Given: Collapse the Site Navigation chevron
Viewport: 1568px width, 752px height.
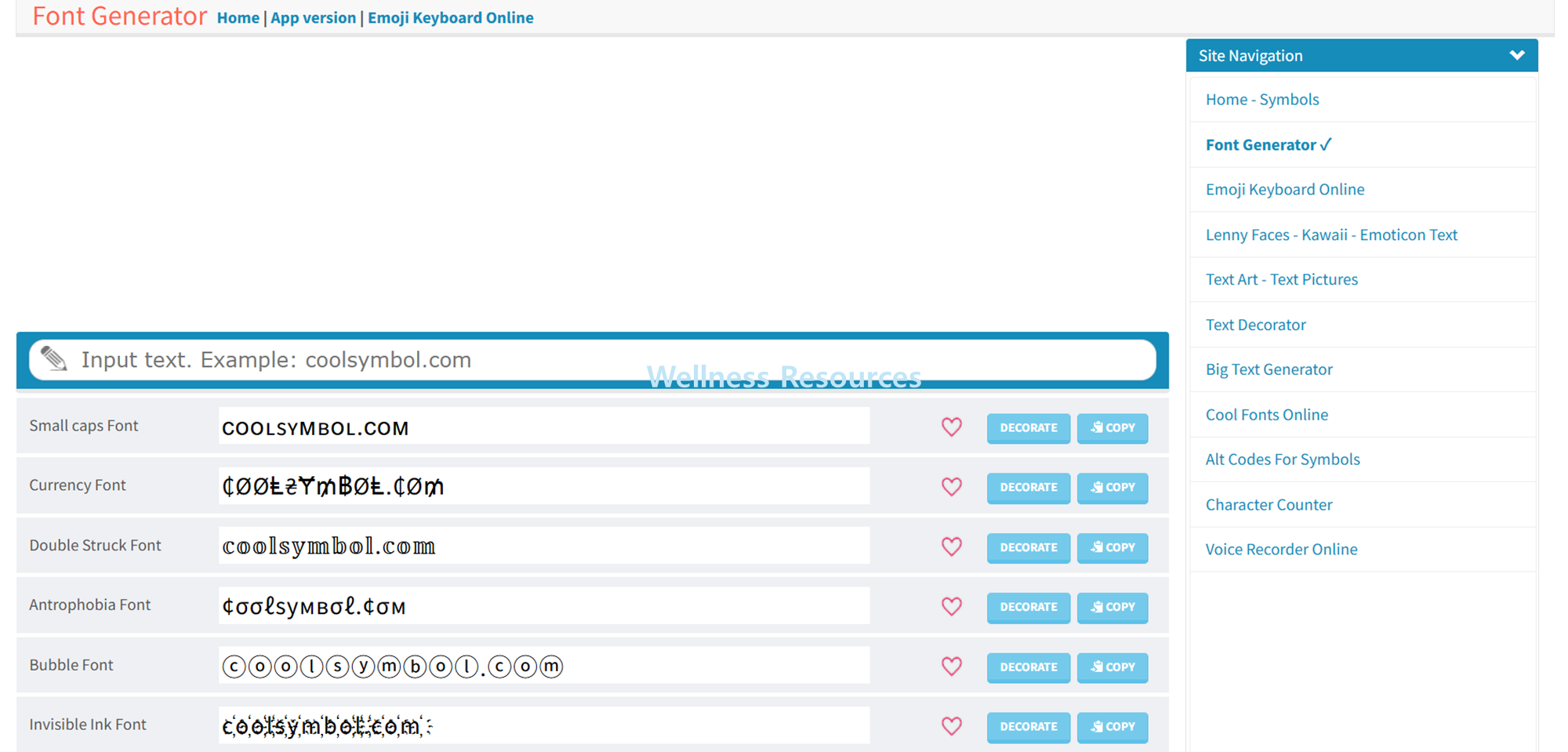Looking at the screenshot, I should (x=1517, y=56).
